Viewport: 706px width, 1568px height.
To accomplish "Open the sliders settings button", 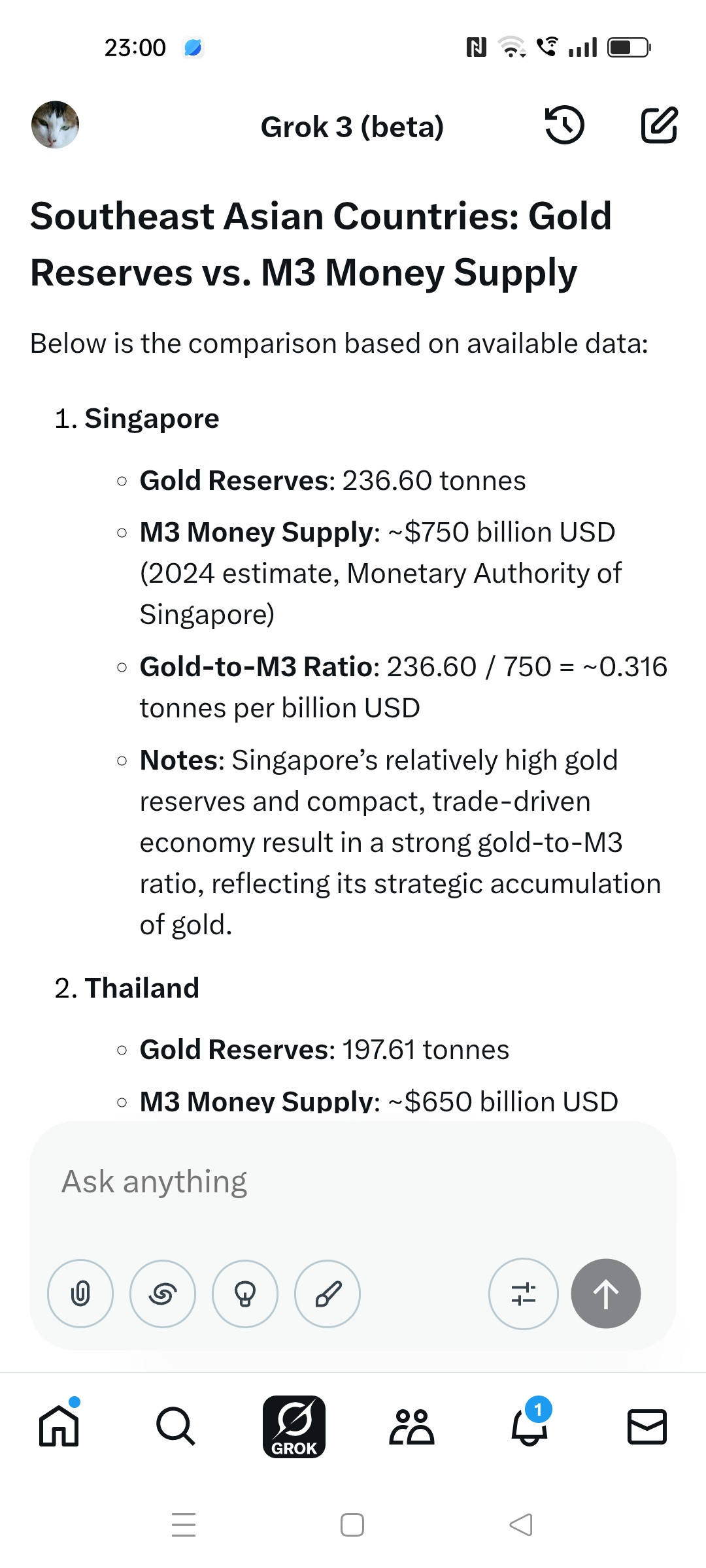I will [524, 1294].
